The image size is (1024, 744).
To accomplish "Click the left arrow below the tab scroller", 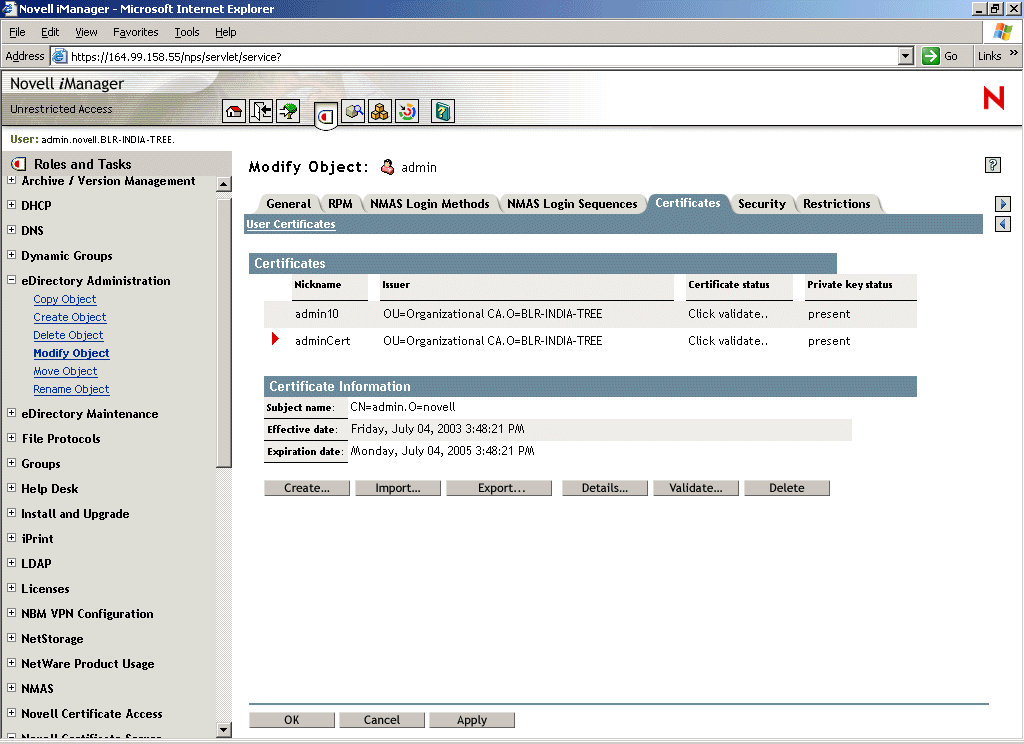I will [1003, 225].
